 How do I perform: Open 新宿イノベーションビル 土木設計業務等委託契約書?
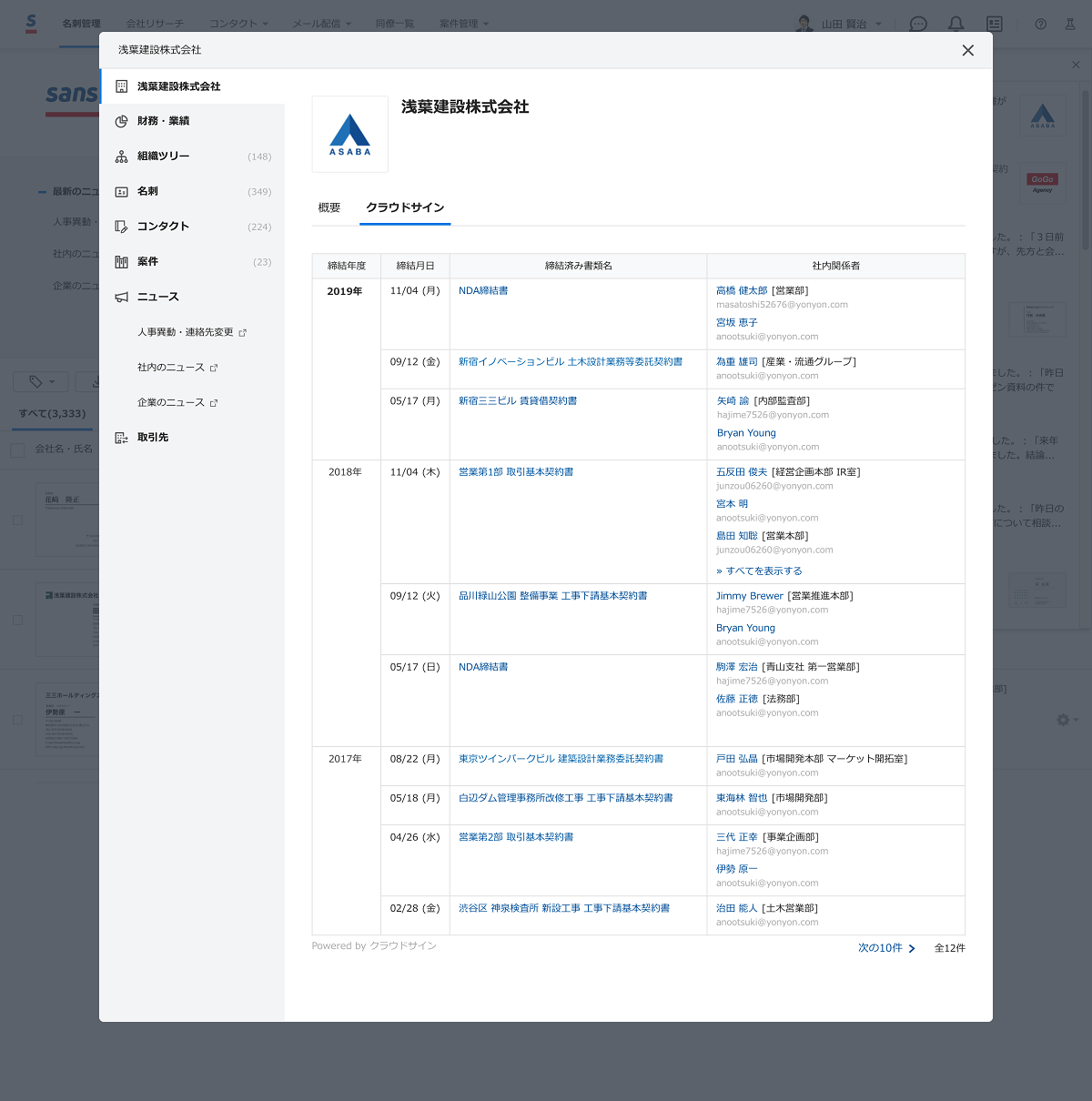tap(571, 362)
